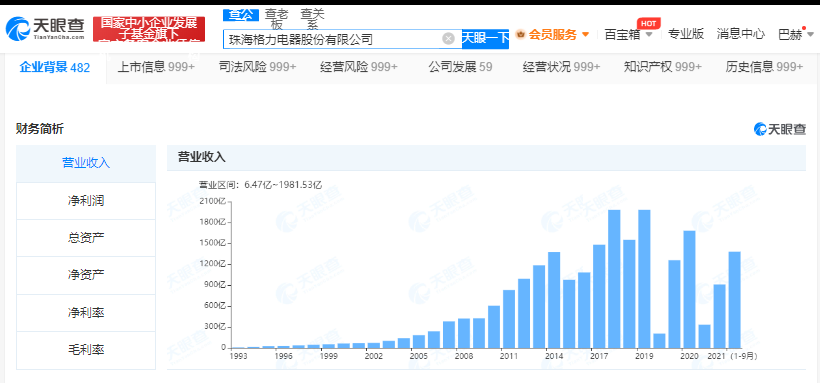
Task: Click the 营业收入 chart panel title
Action: (201, 157)
